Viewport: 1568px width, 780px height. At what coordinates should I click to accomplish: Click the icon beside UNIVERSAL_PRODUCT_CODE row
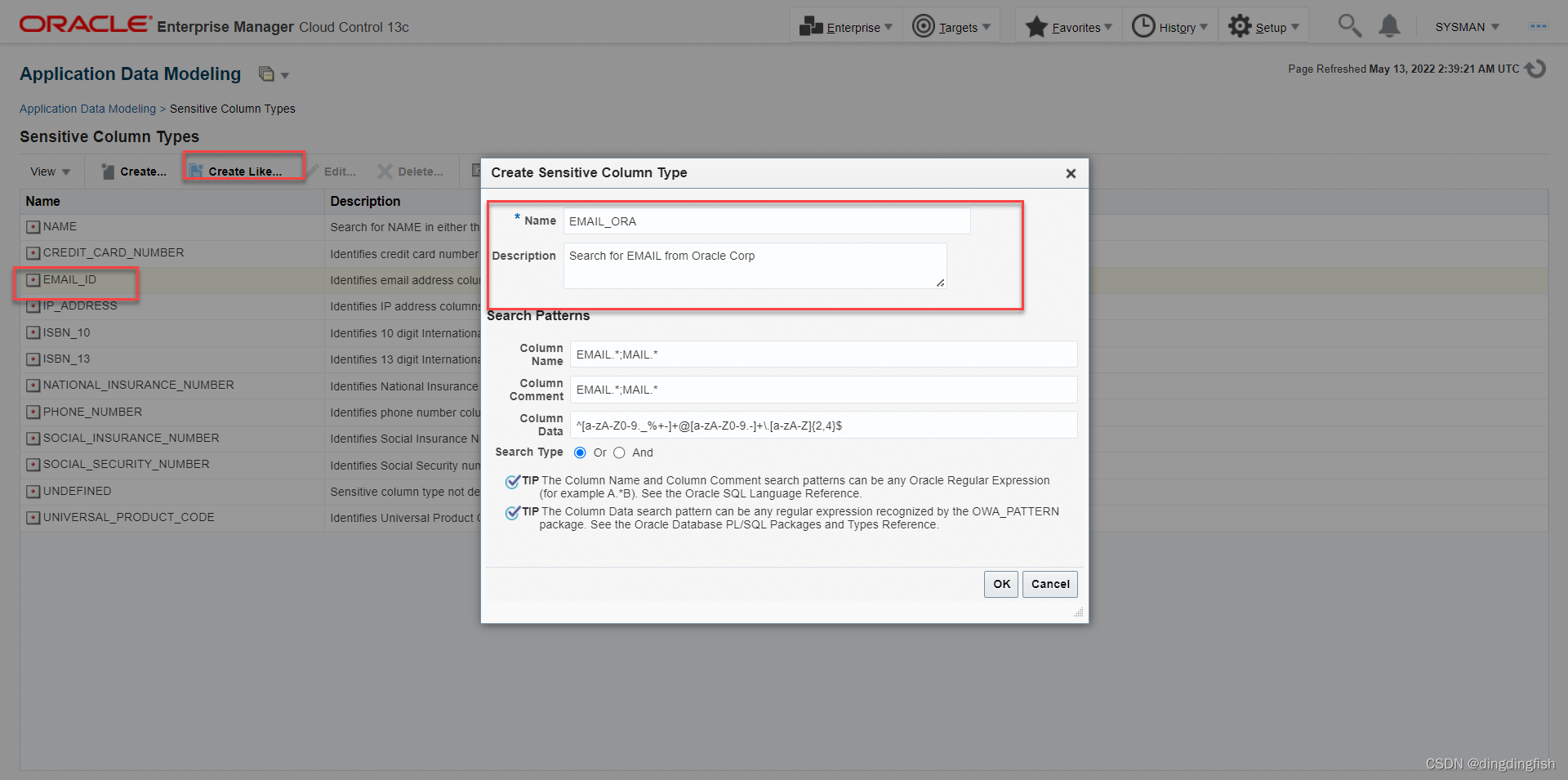(x=33, y=518)
